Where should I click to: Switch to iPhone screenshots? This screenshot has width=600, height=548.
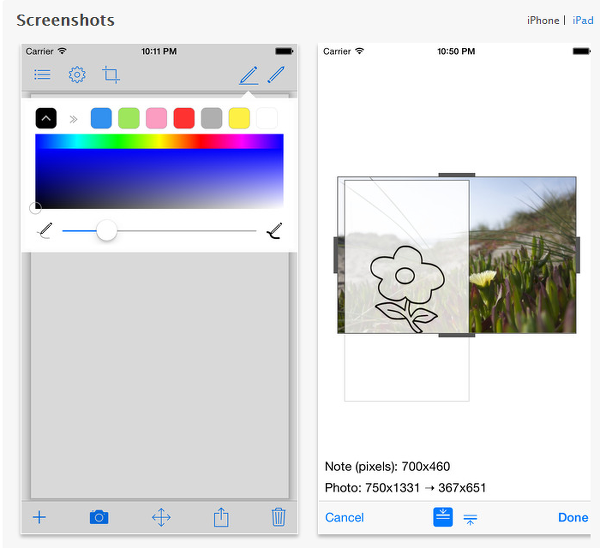click(543, 20)
